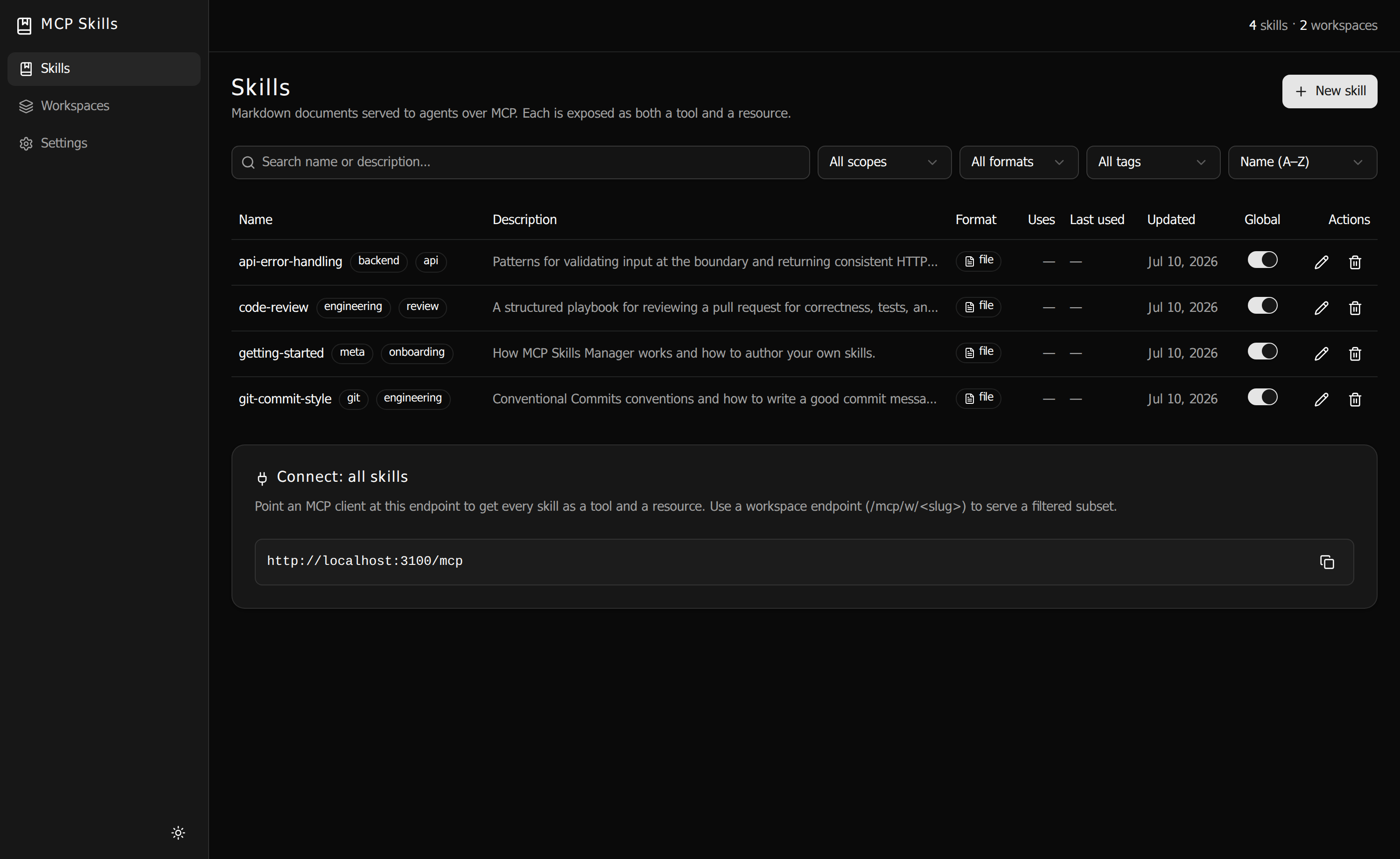The width and height of the screenshot is (1400, 859).
Task: Click description 'How MCP Skills Manager works'
Action: point(684,353)
